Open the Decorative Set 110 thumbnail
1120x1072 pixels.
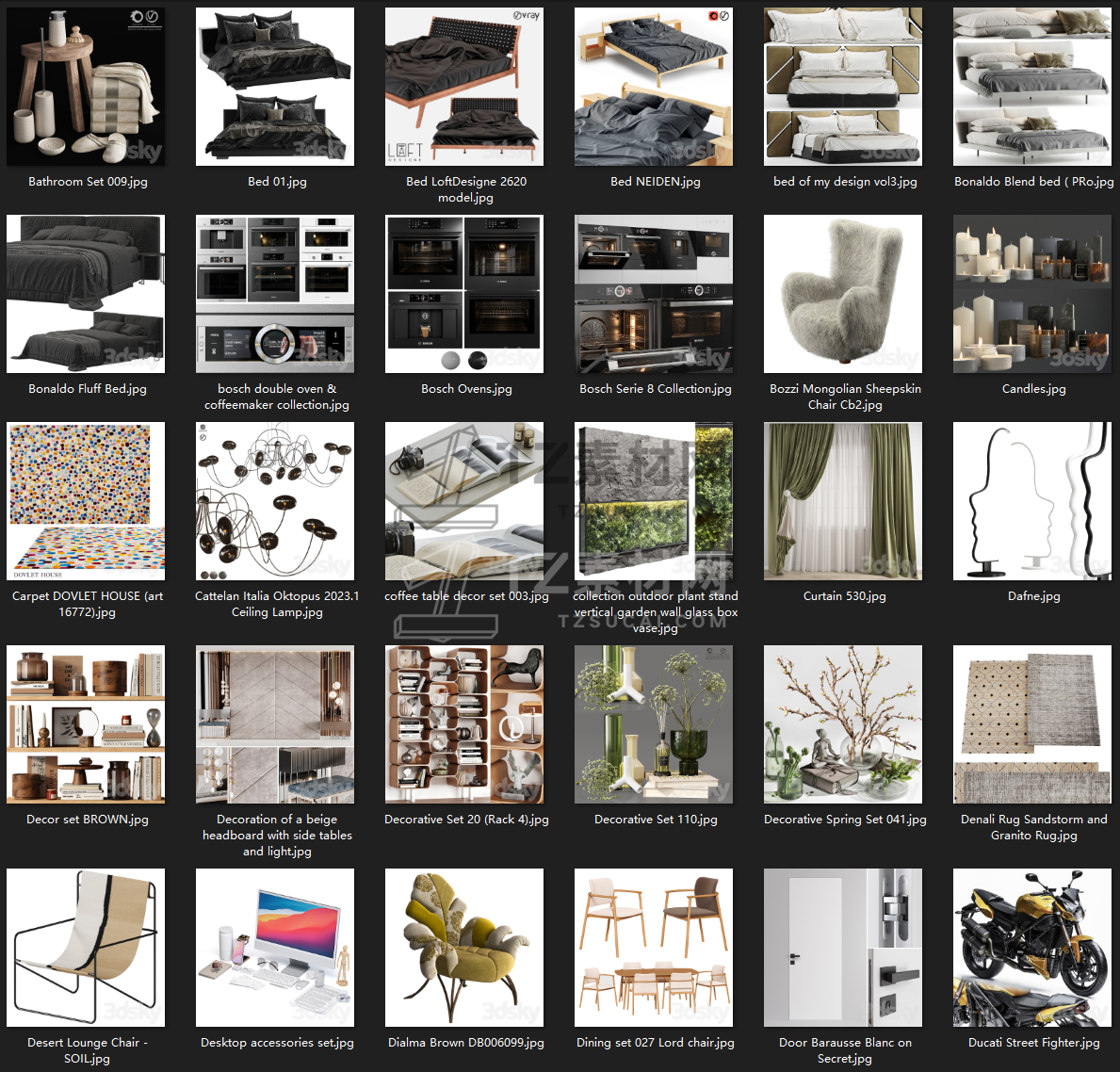point(654,724)
